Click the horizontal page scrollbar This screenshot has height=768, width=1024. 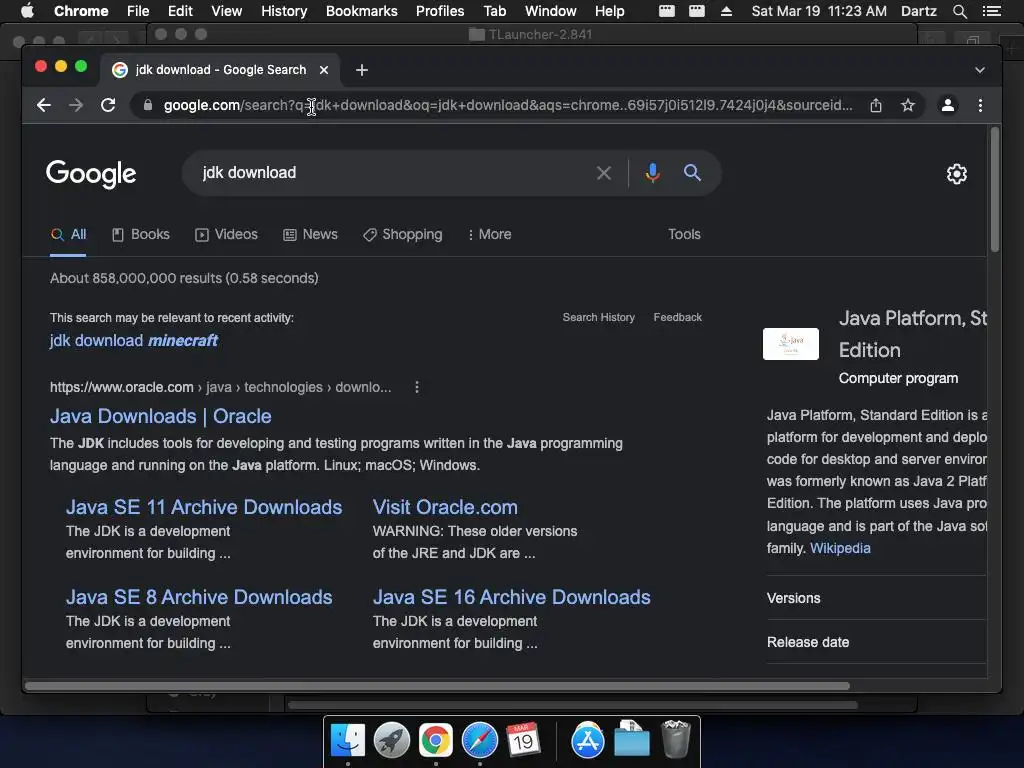(x=437, y=686)
